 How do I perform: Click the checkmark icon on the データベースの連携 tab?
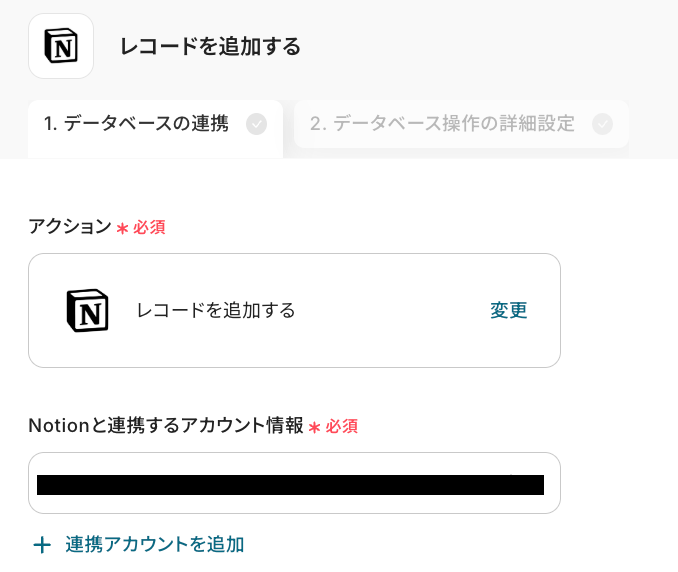[257, 124]
